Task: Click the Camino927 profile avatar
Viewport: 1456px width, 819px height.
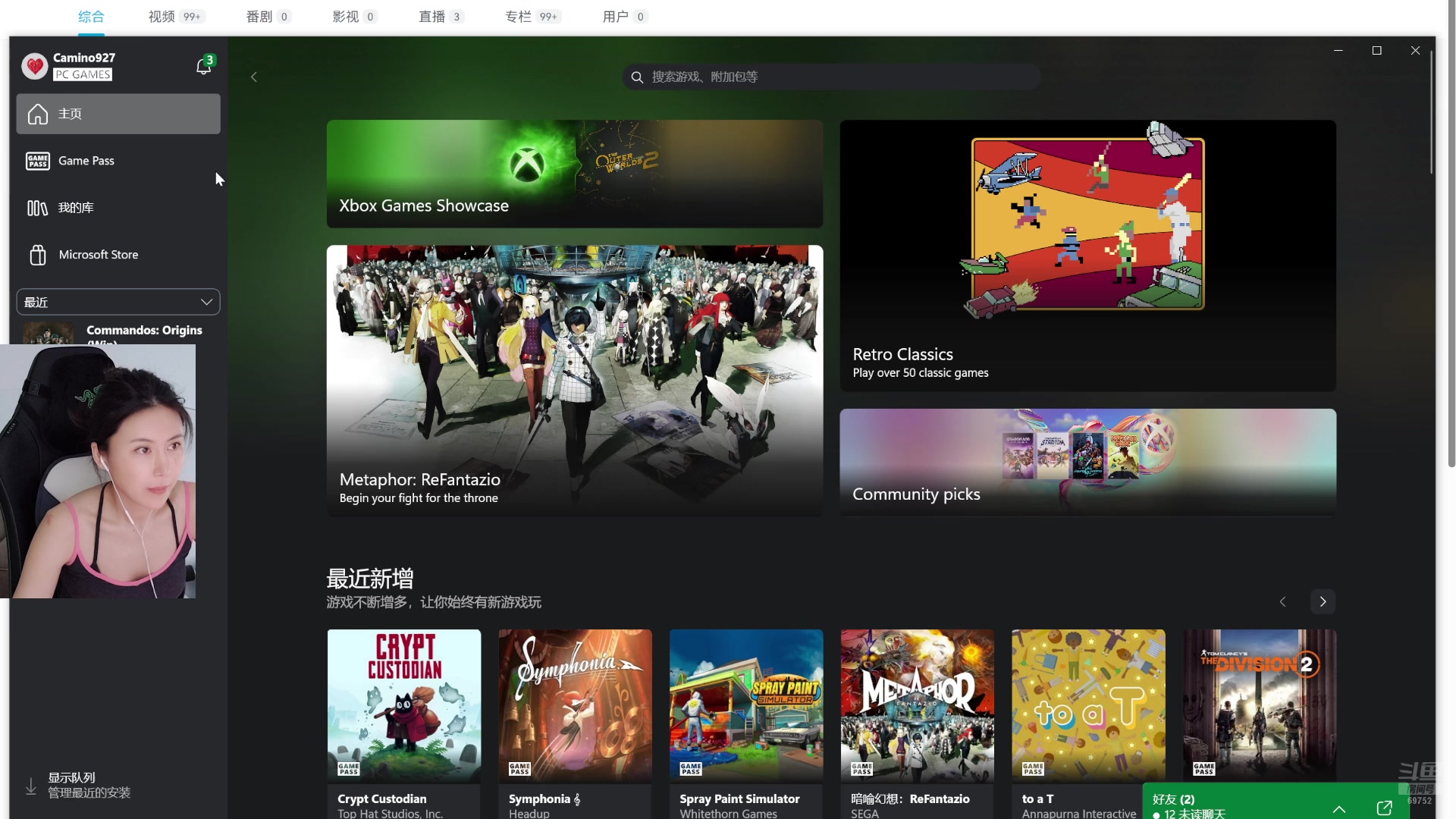Action: [34, 66]
